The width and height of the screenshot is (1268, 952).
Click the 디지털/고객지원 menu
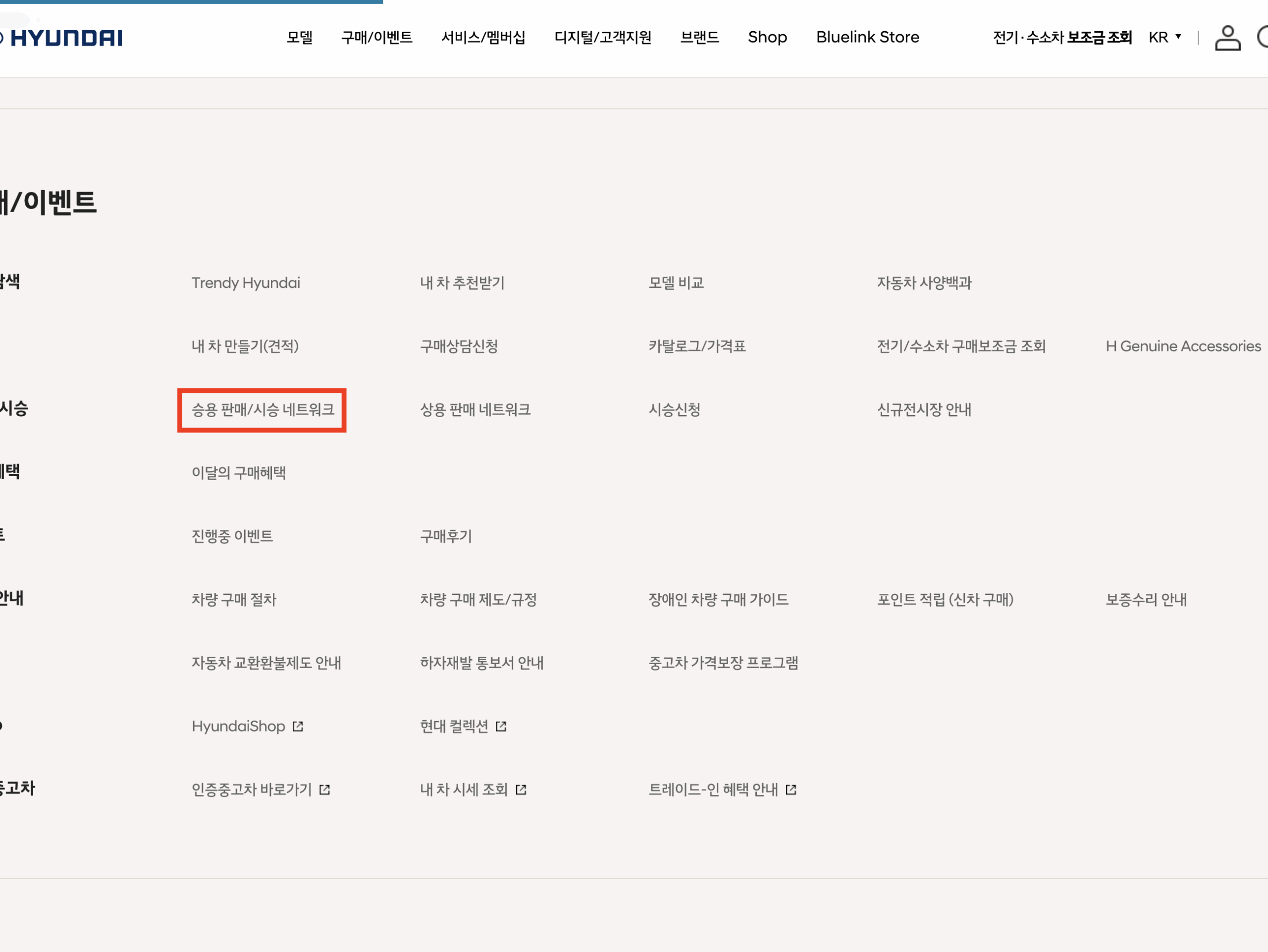[604, 37]
